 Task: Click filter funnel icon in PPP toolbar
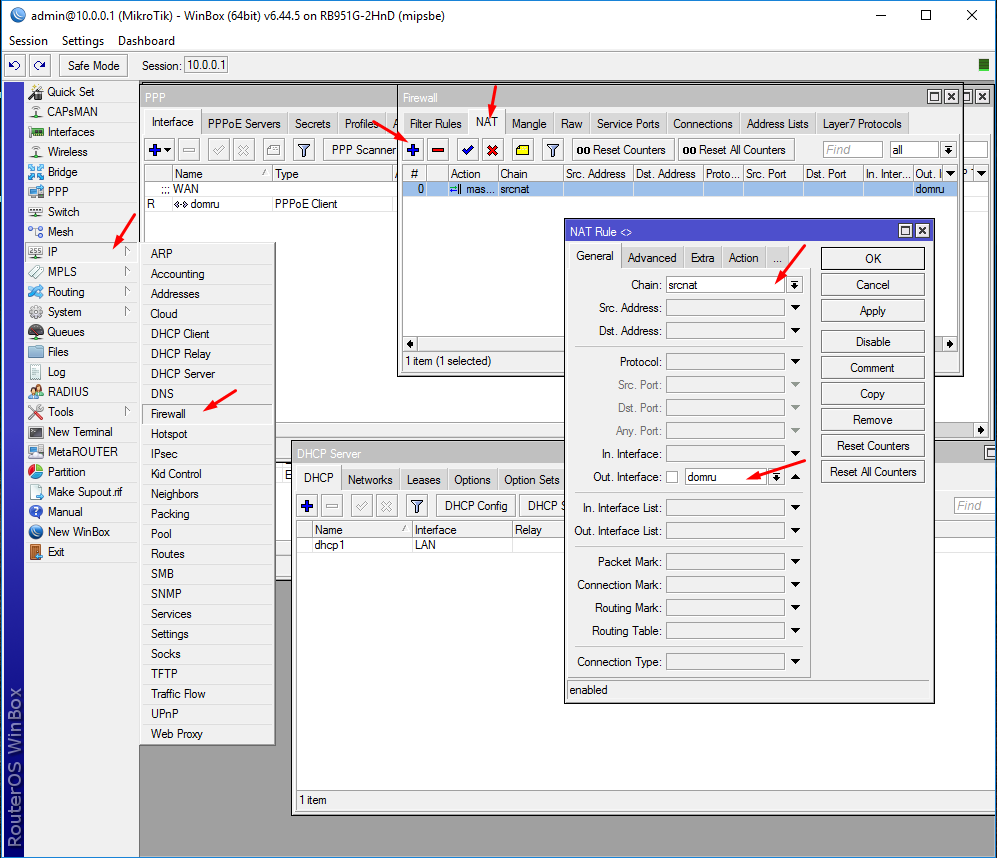click(304, 150)
